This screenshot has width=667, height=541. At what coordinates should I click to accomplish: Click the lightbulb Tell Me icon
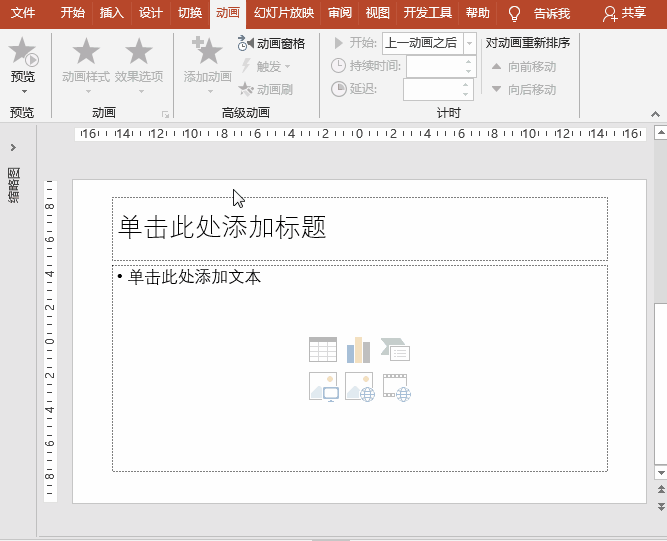(x=514, y=14)
